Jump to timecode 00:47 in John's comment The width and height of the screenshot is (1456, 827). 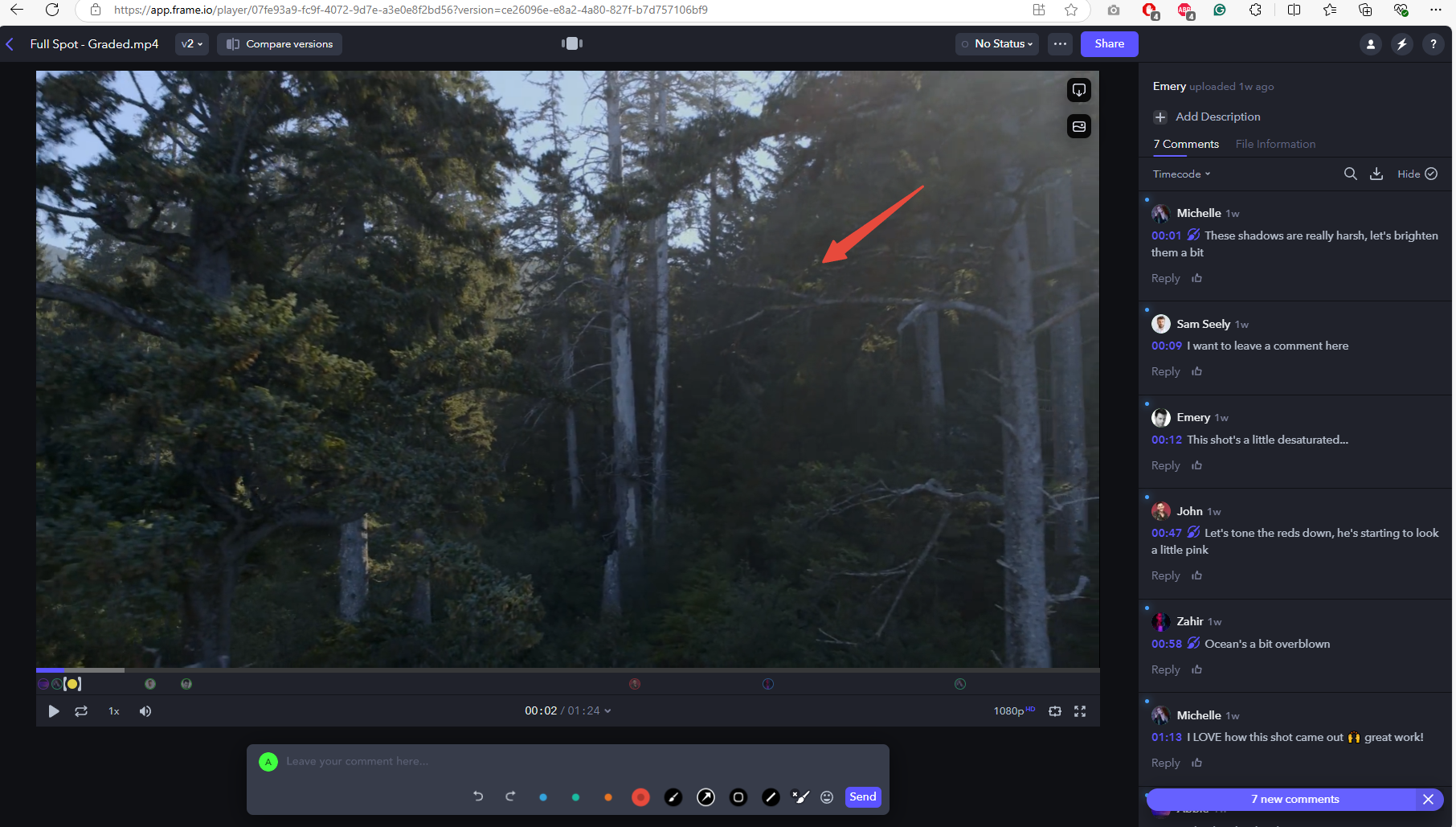[x=1166, y=533]
